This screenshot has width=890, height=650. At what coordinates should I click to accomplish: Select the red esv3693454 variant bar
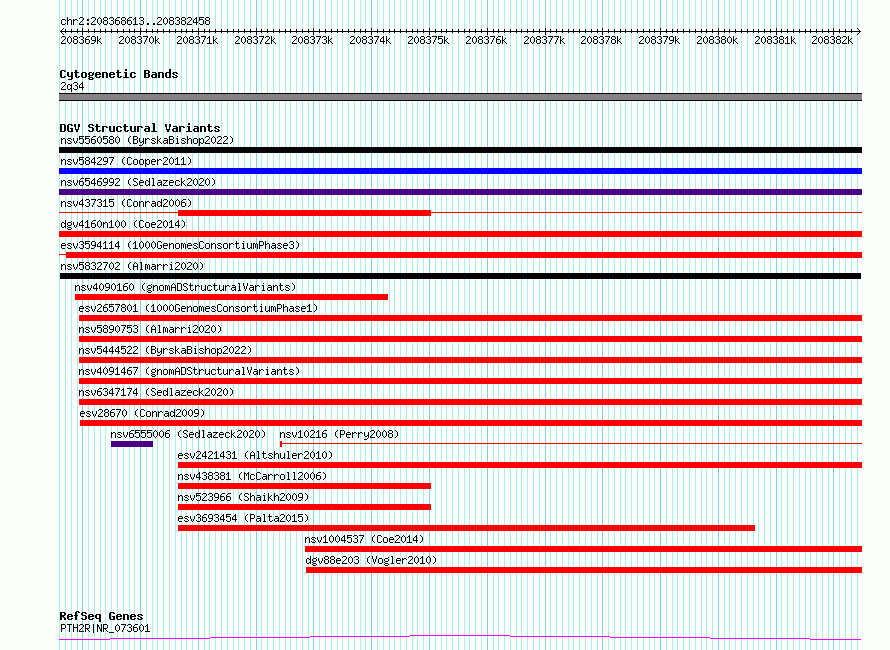coord(466,529)
